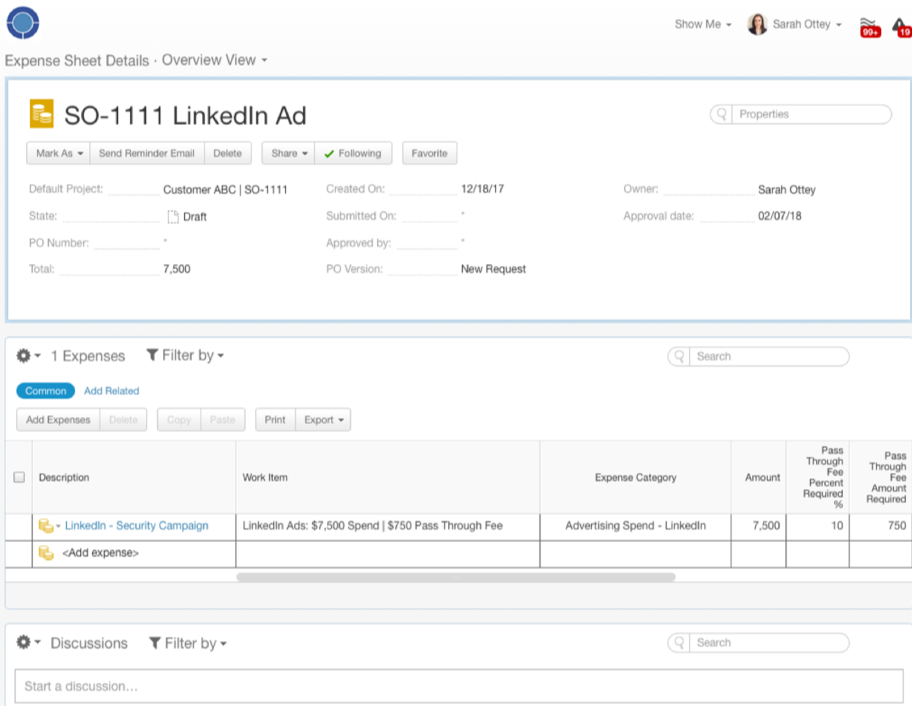Click the Created On value 12/18/17
The height and width of the screenshot is (706, 912).
pos(482,189)
